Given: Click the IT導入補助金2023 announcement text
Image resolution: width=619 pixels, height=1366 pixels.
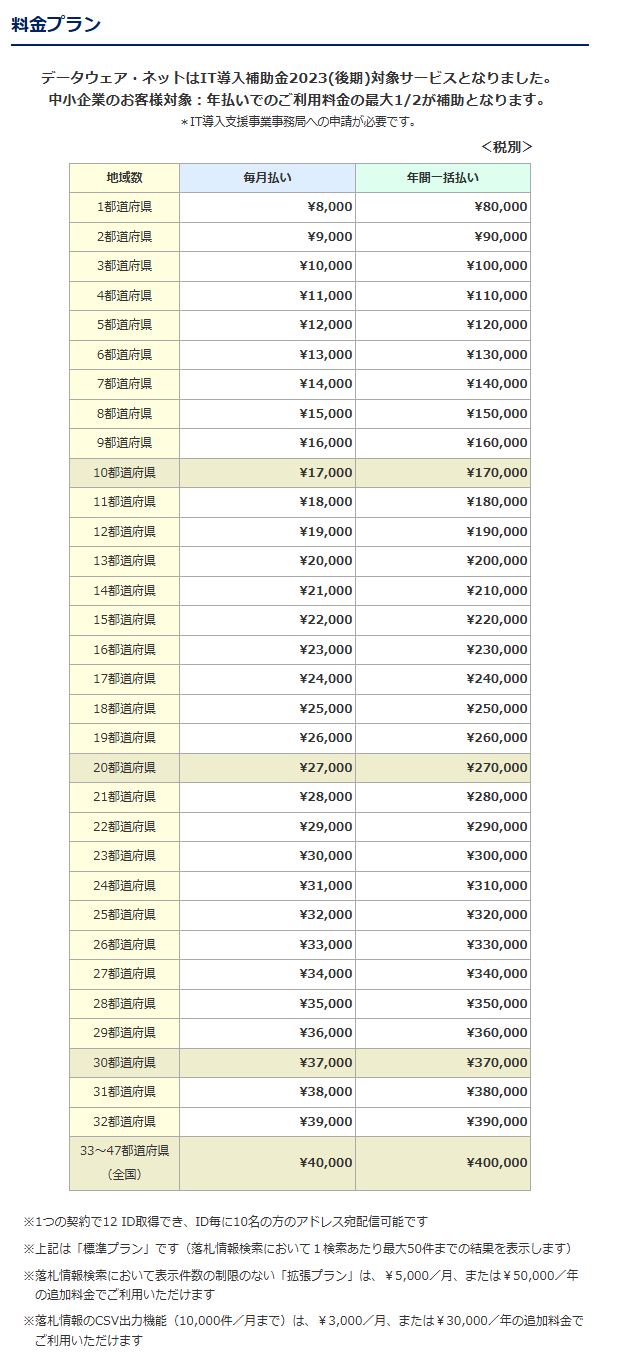Looking at the screenshot, I should pyautogui.click(x=296, y=78).
